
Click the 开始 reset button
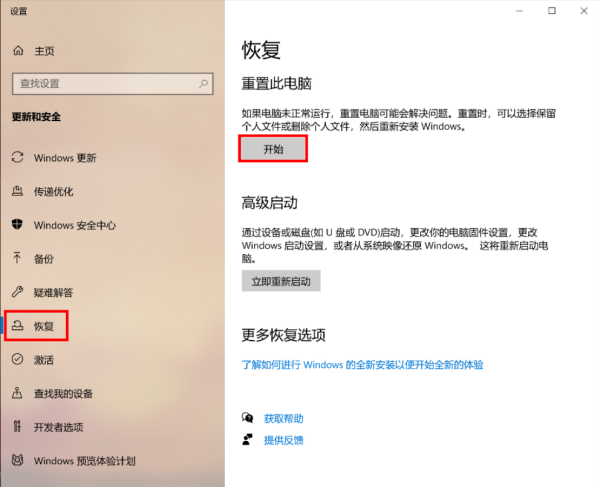click(273, 149)
